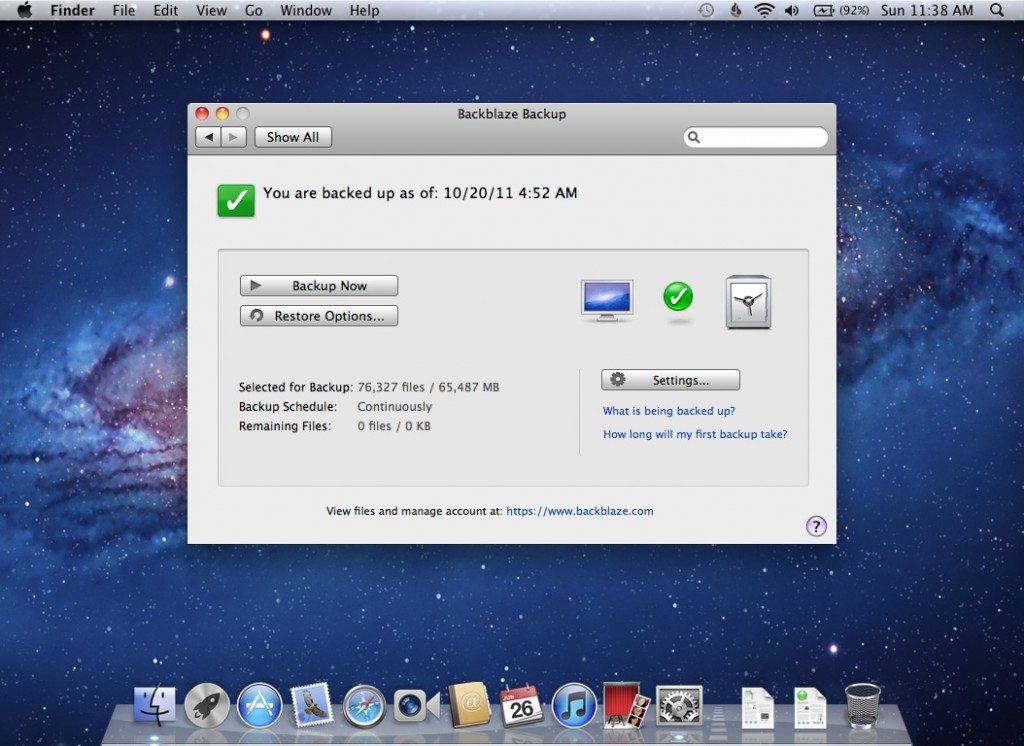Image resolution: width=1024 pixels, height=746 pixels.
Task: Open Mail from the Dock
Action: pos(314,705)
